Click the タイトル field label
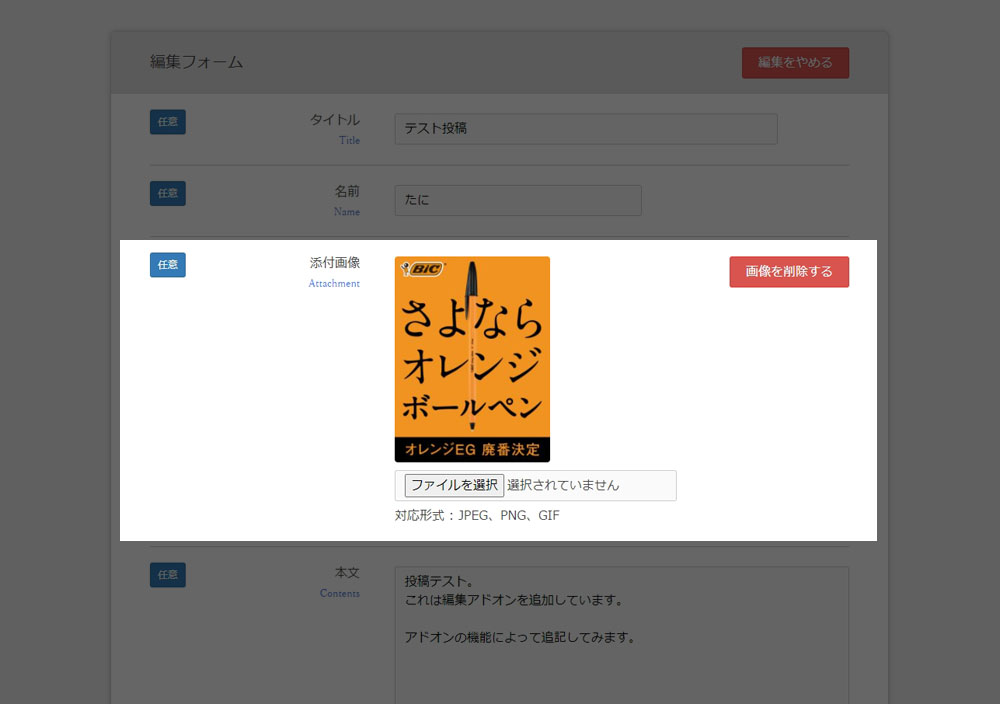Screen dimensions: 1000x704 pos(335,120)
